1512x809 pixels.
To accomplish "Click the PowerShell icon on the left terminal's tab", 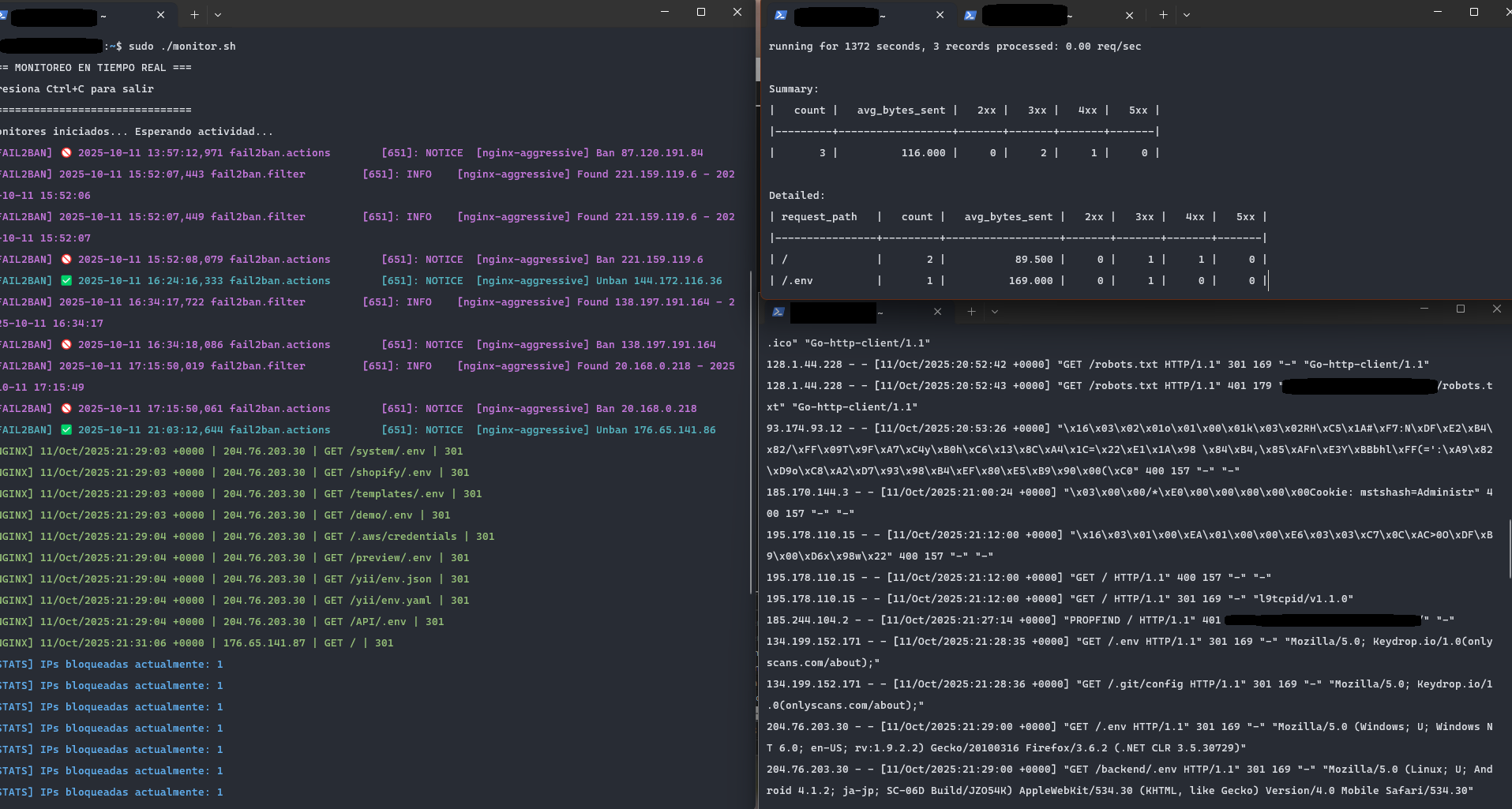I will click(x=2, y=15).
